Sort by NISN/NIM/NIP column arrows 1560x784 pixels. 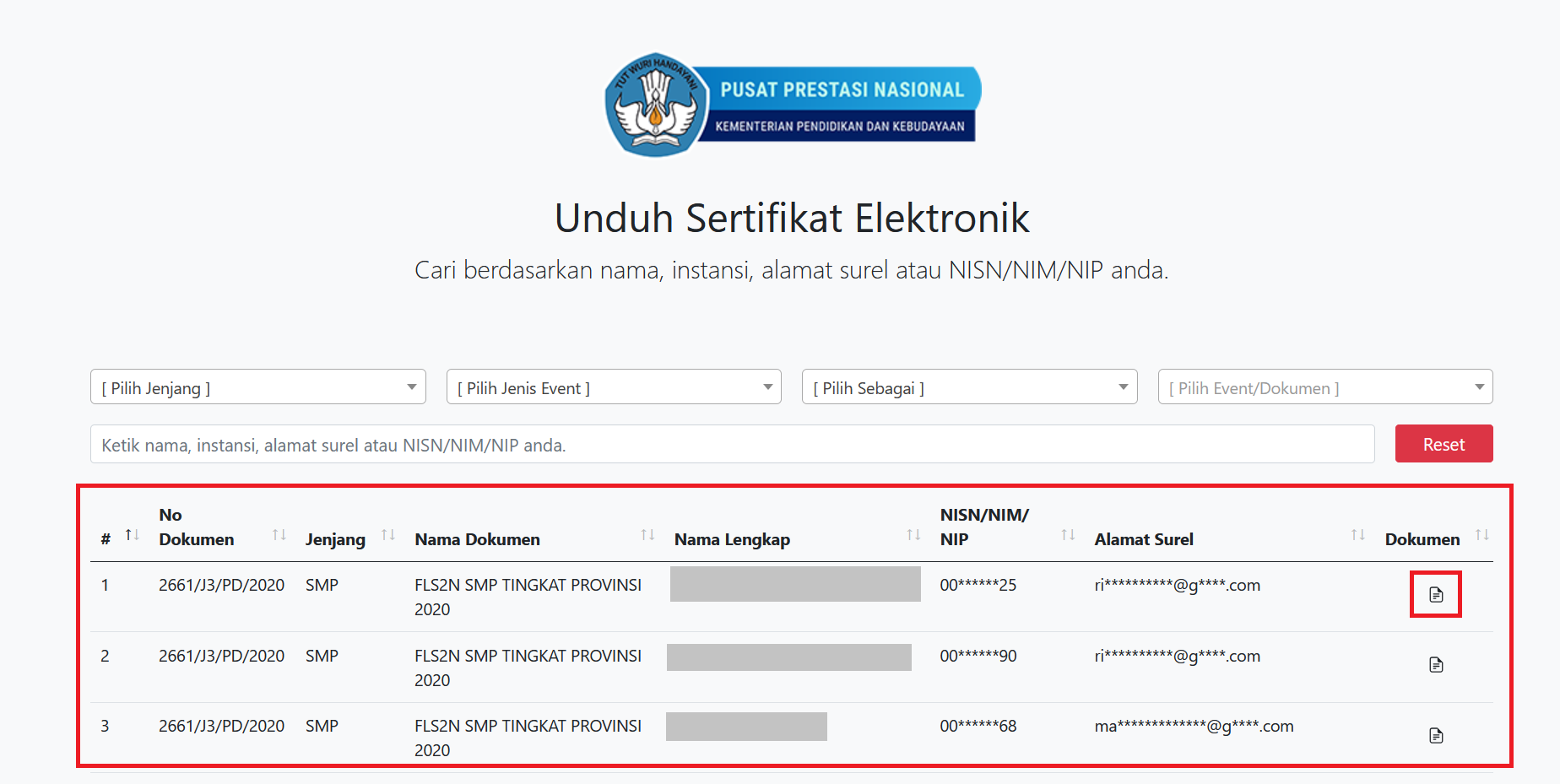click(x=1068, y=535)
